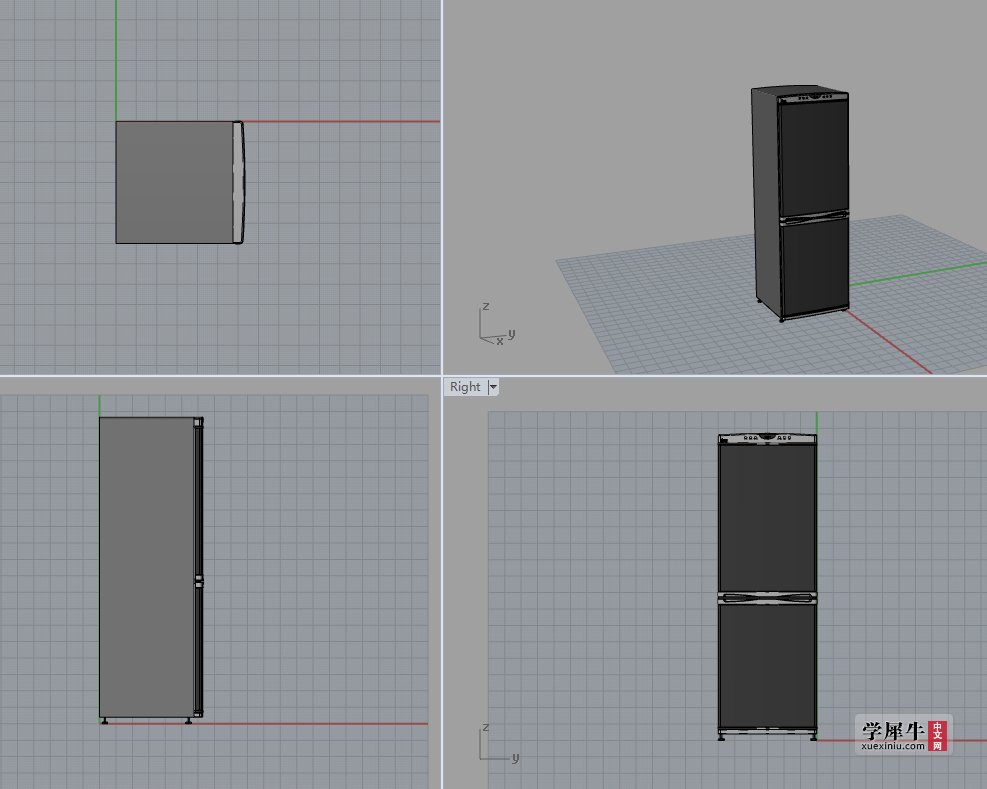
Task: Click the control panel on the refrigerator in Right viewport
Action: point(767,438)
